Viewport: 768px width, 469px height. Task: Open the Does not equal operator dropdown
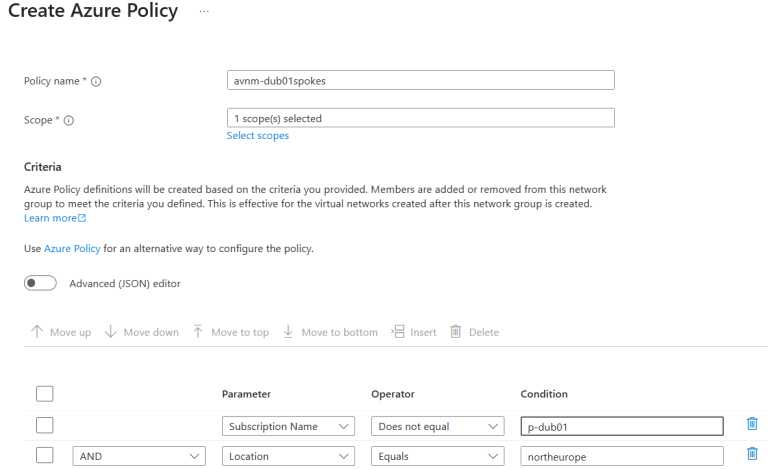click(437, 426)
